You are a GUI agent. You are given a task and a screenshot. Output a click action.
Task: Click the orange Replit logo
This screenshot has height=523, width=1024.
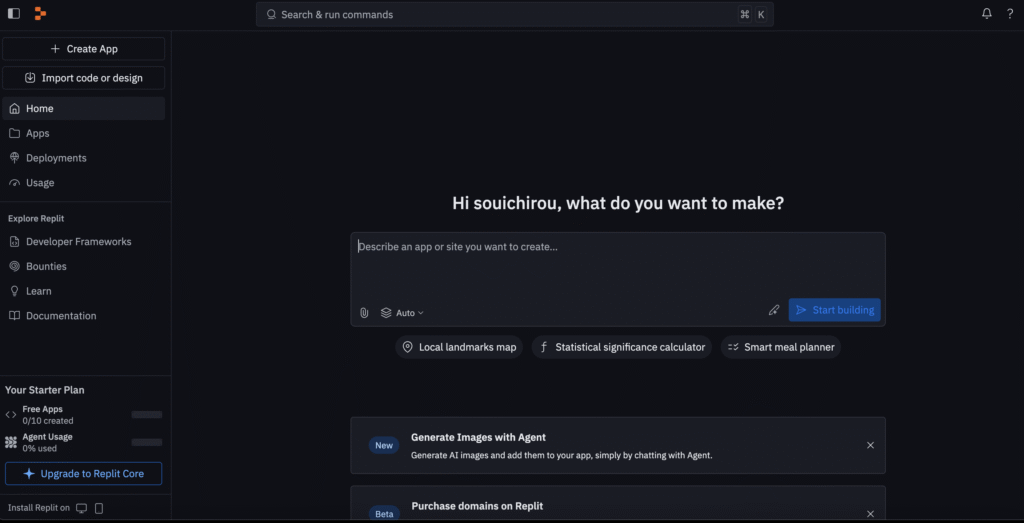40,14
